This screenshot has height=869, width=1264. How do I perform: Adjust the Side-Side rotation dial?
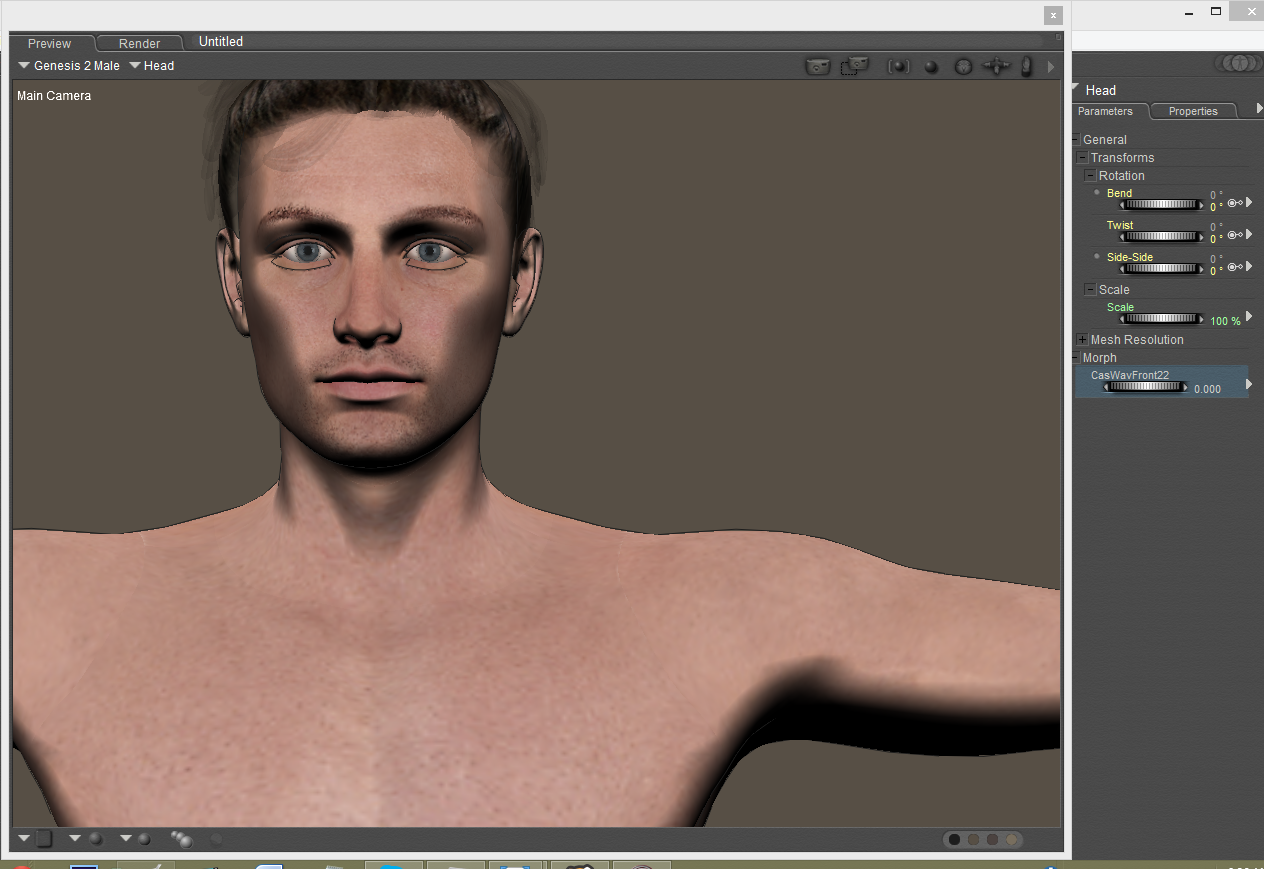point(1160,269)
